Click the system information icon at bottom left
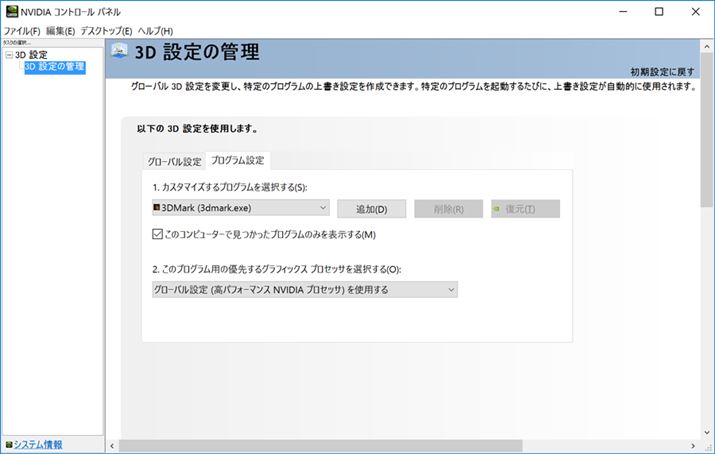 click(x=9, y=444)
